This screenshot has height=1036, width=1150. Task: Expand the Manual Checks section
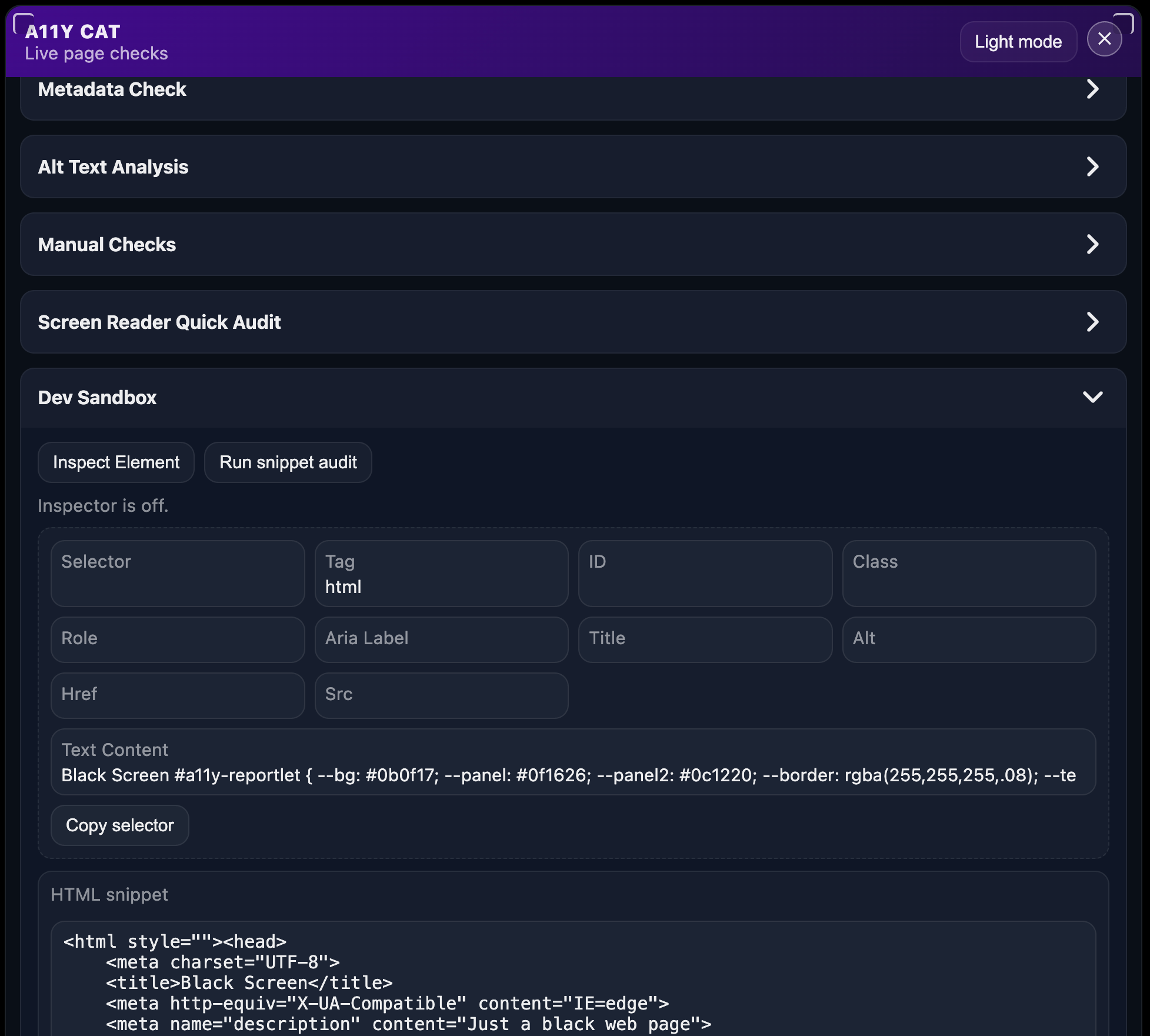(107, 245)
